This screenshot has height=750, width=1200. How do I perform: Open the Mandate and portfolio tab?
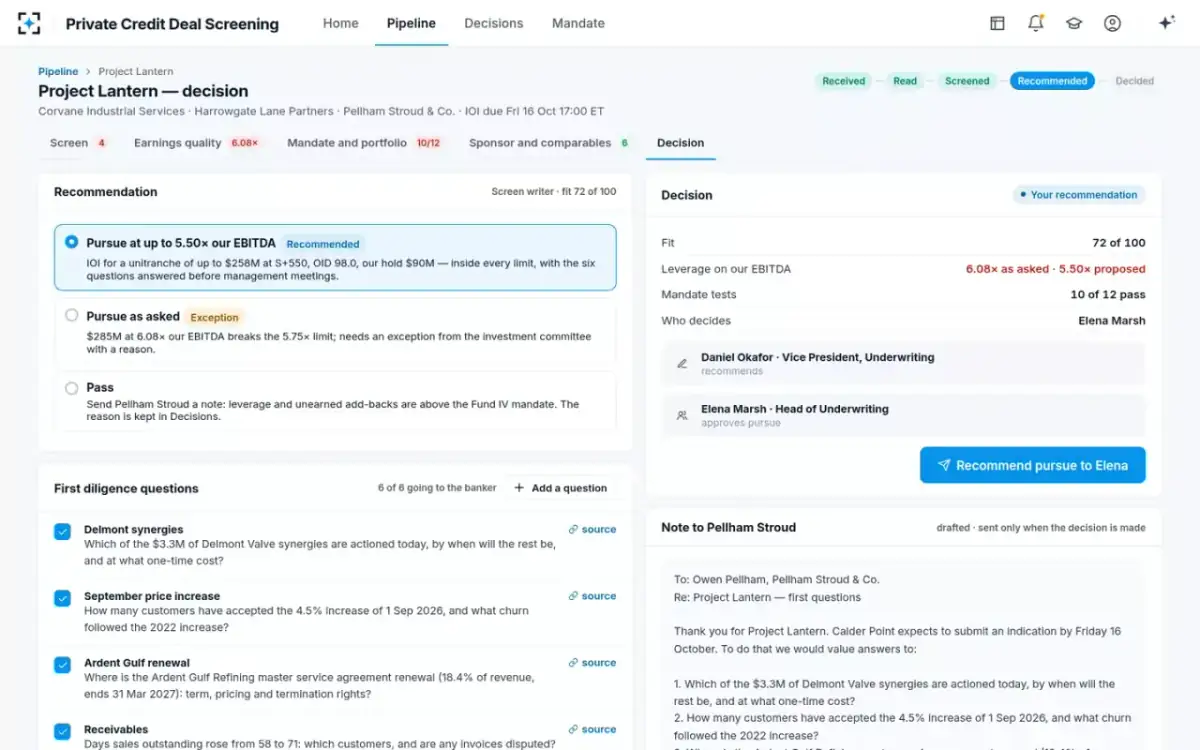[x=364, y=143]
